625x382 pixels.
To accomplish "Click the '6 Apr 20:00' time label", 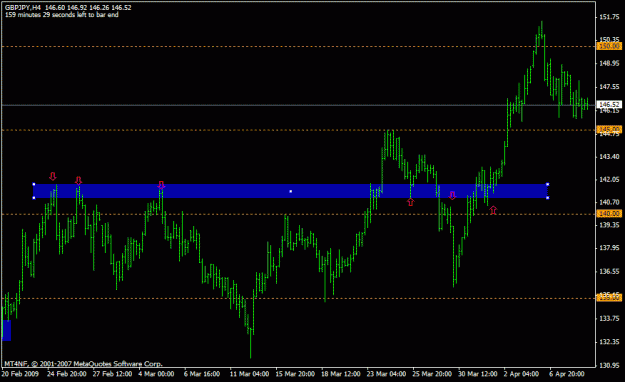I will (x=567, y=374).
